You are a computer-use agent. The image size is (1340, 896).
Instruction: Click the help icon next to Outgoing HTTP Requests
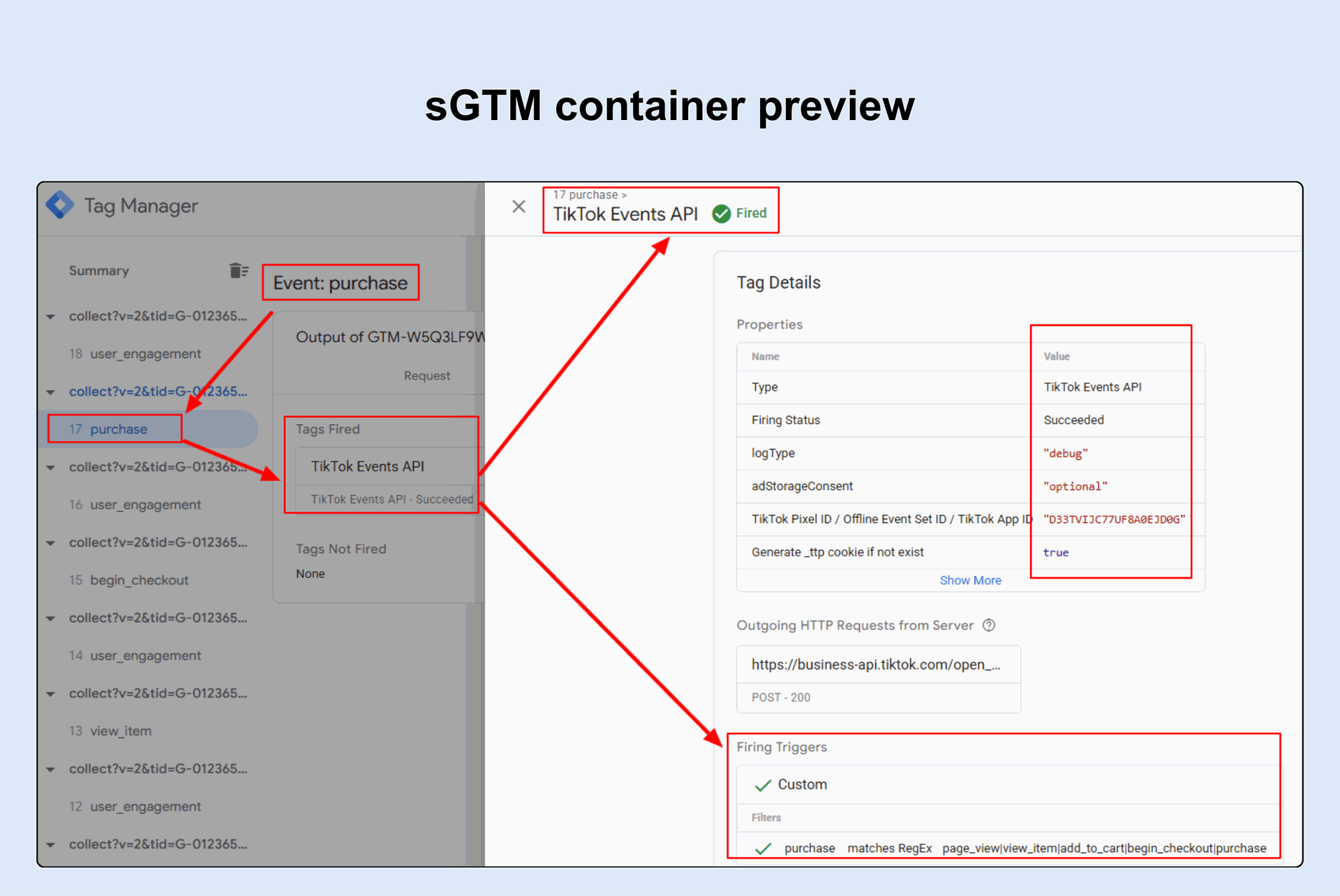[989, 625]
